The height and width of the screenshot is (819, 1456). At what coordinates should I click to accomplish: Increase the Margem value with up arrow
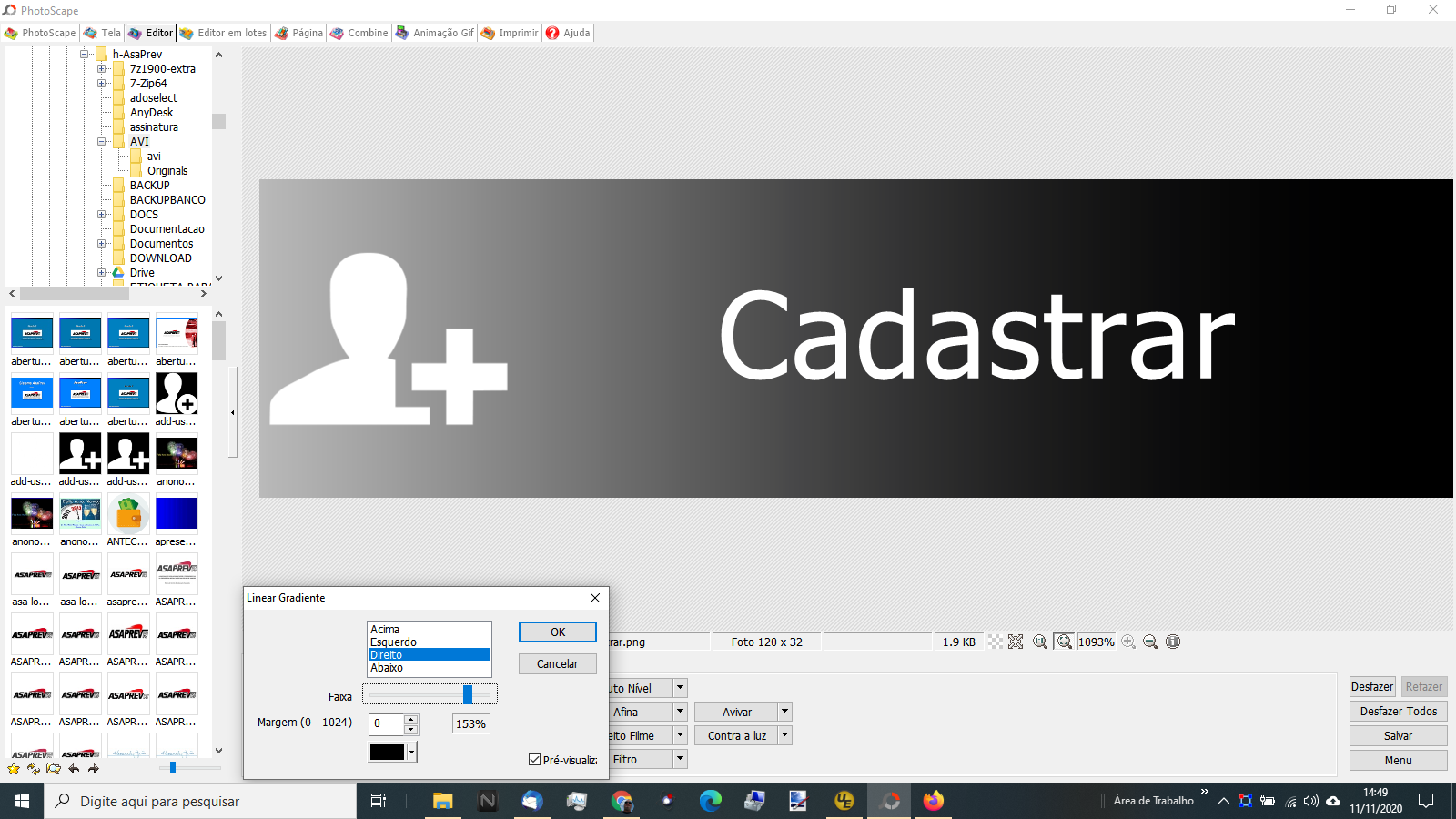[x=411, y=719]
